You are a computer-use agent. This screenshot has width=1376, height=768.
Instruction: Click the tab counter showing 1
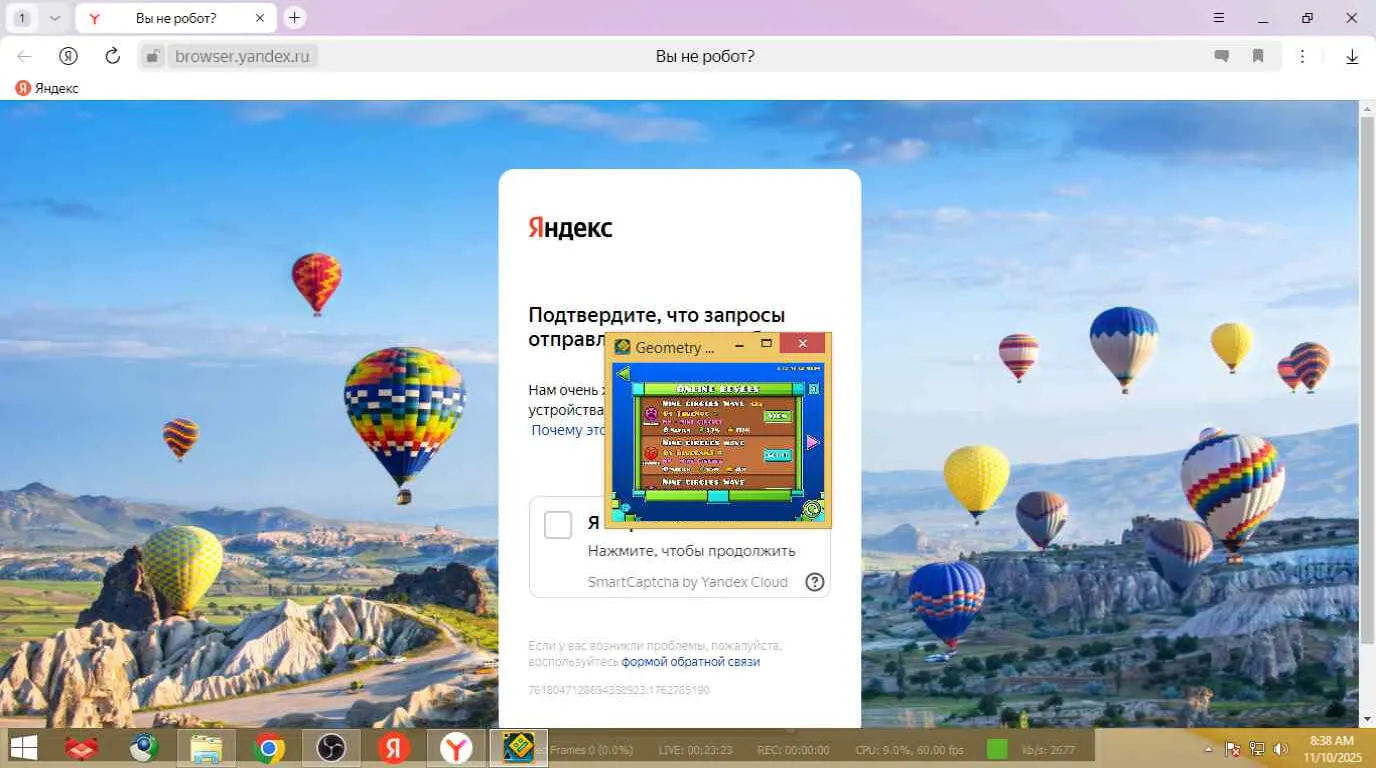(21, 18)
